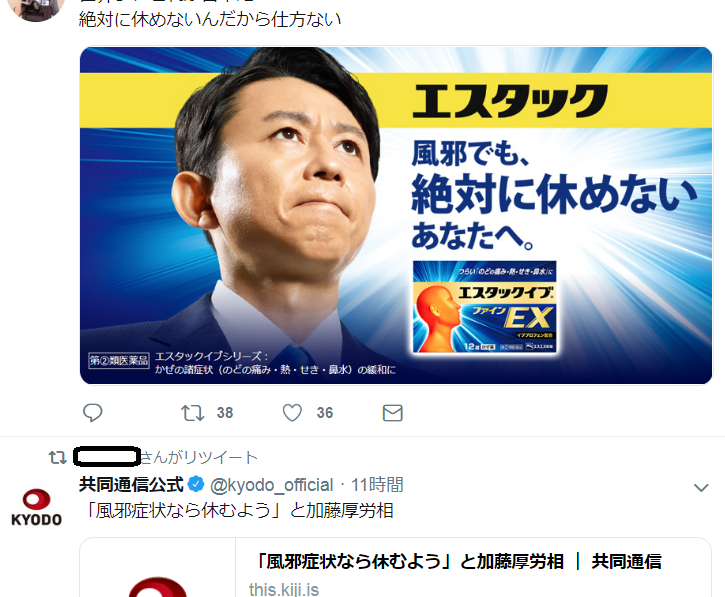Viewport: 725px width, 597px height.
Task: Open the エスタック ad image
Action: [396, 215]
